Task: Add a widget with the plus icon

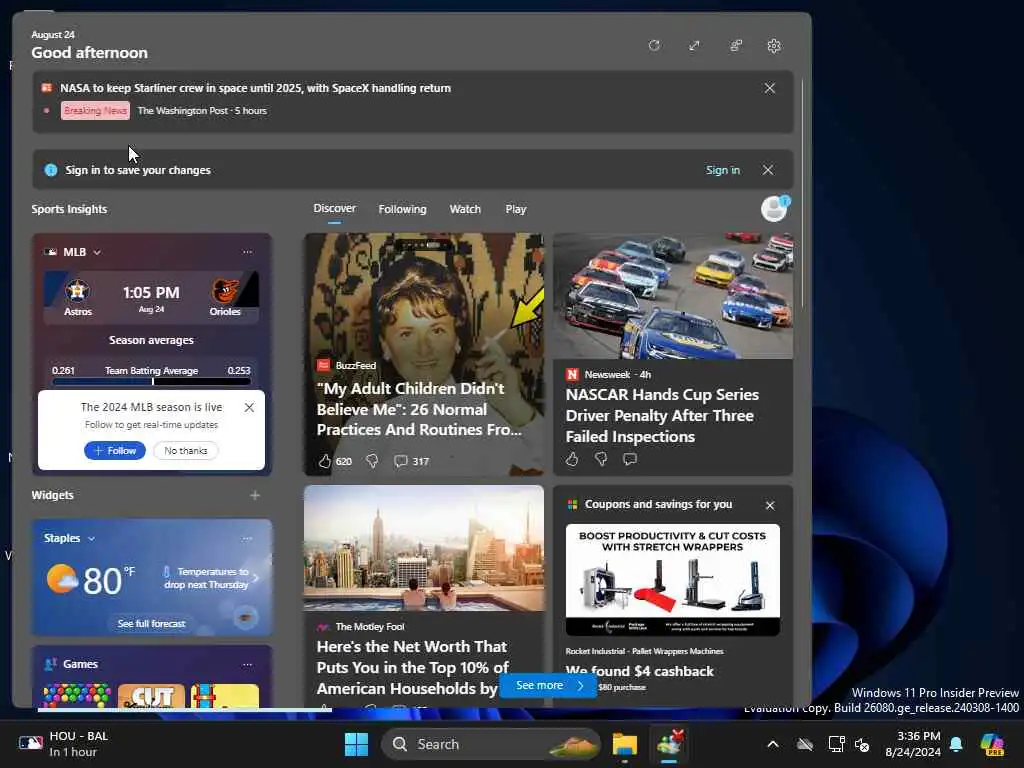Action: coord(255,496)
